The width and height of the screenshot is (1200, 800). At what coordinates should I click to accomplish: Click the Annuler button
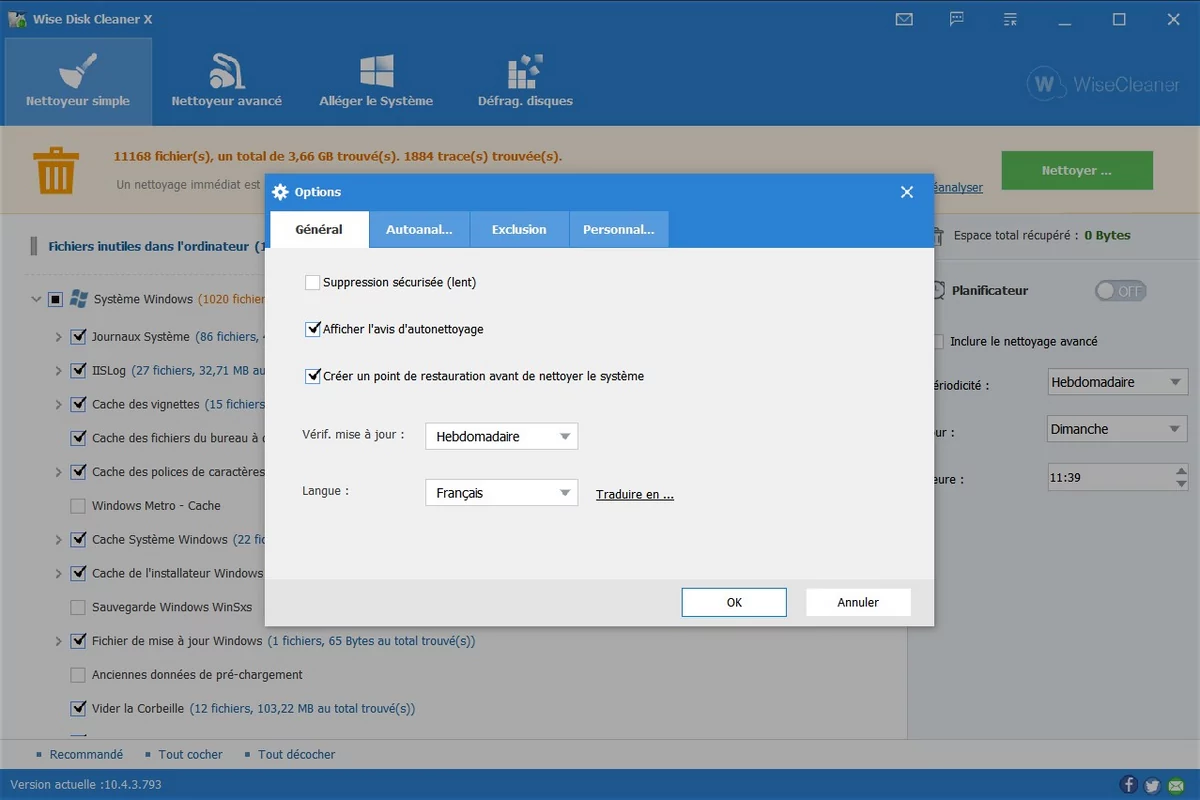(x=858, y=602)
